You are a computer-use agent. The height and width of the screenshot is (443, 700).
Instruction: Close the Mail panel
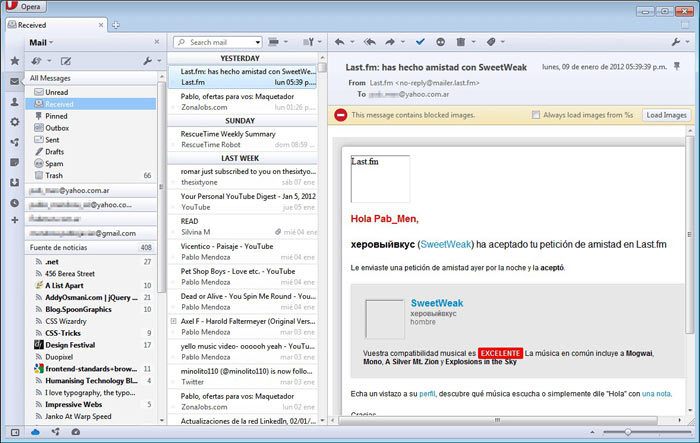pyautogui.click(x=157, y=42)
